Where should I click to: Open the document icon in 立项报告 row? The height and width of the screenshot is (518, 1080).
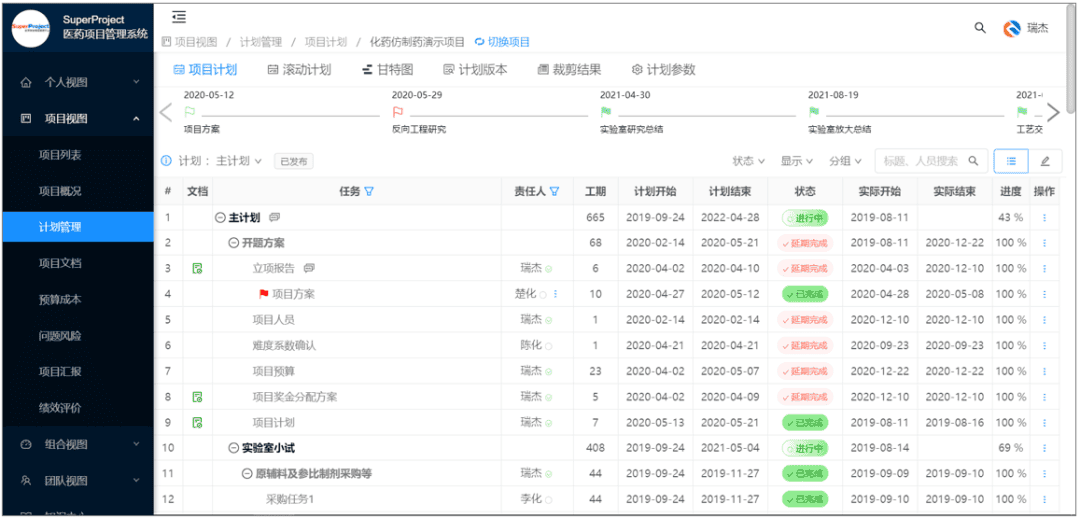pos(198,269)
